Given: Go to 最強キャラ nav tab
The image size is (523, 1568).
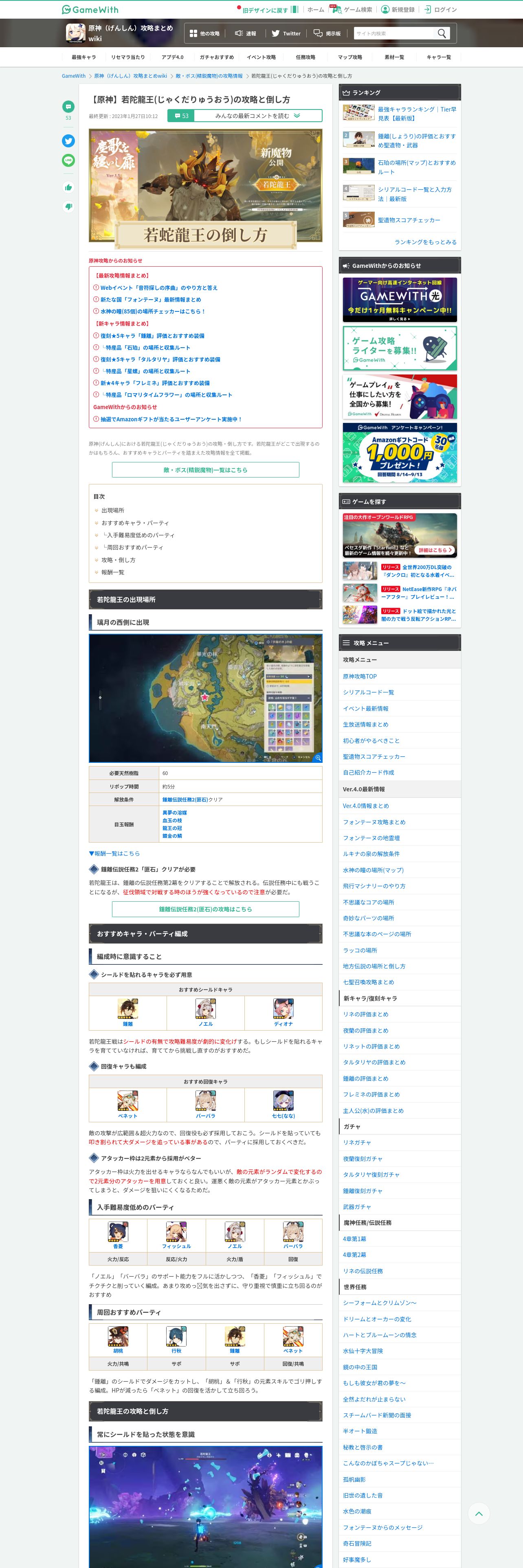Looking at the screenshot, I should tap(84, 57).
